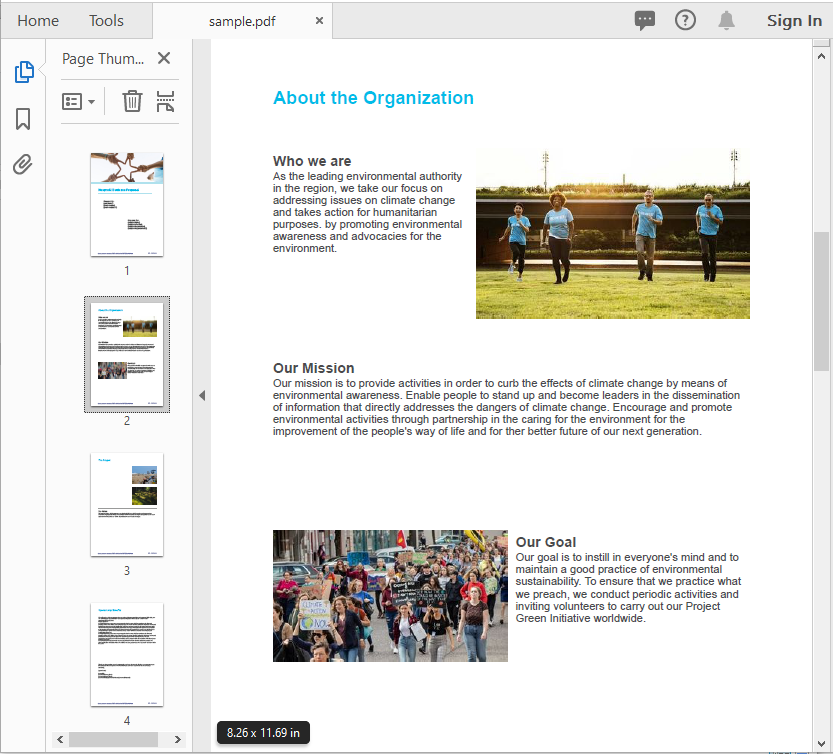Viewport: 833px width, 754px height.
Task: Click the Sign In button
Action: point(794,20)
